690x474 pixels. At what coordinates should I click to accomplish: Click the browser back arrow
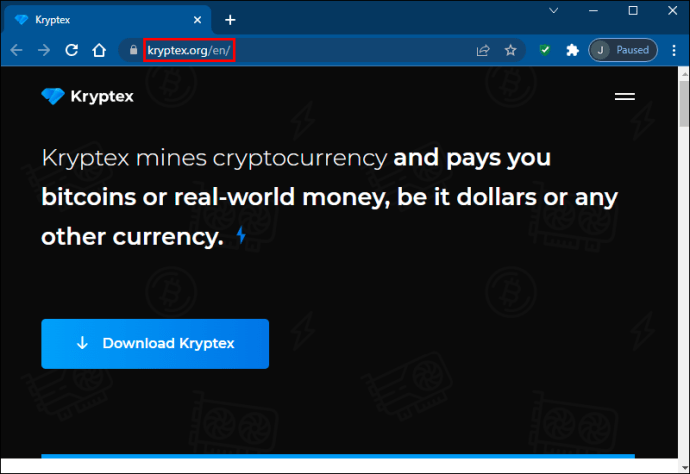(16, 50)
